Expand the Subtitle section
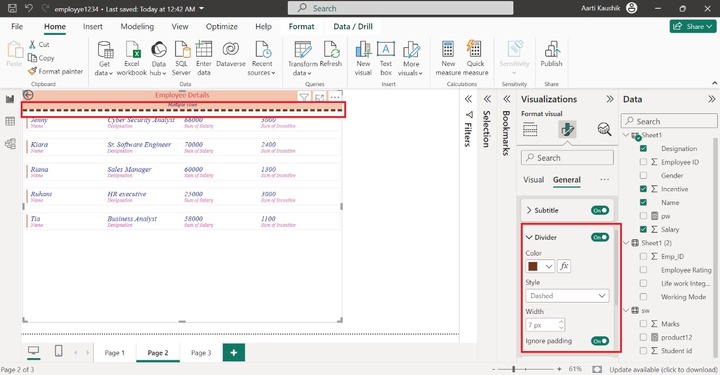The width and height of the screenshot is (720, 375). coord(529,210)
